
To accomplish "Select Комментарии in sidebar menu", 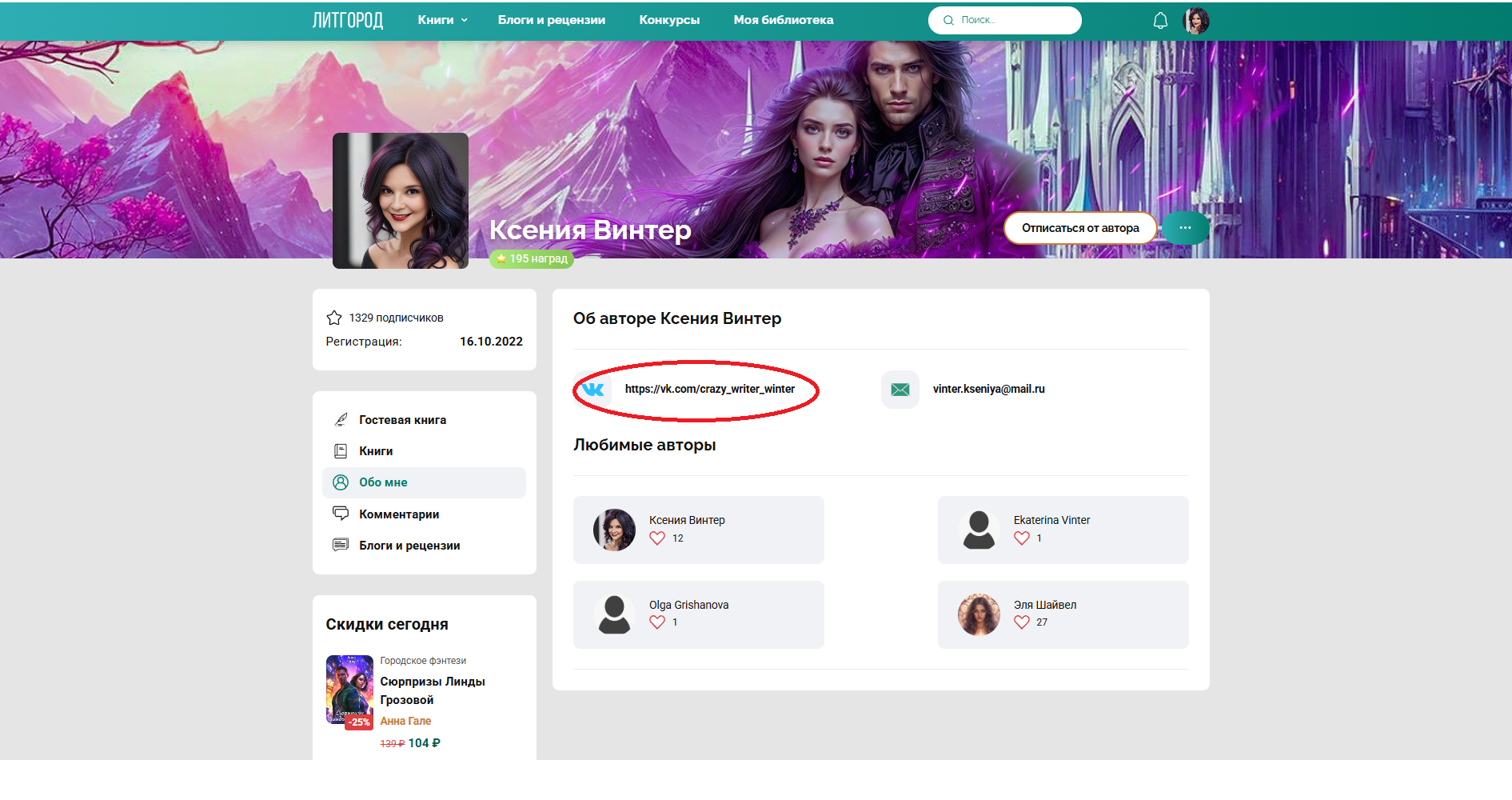I will point(399,514).
